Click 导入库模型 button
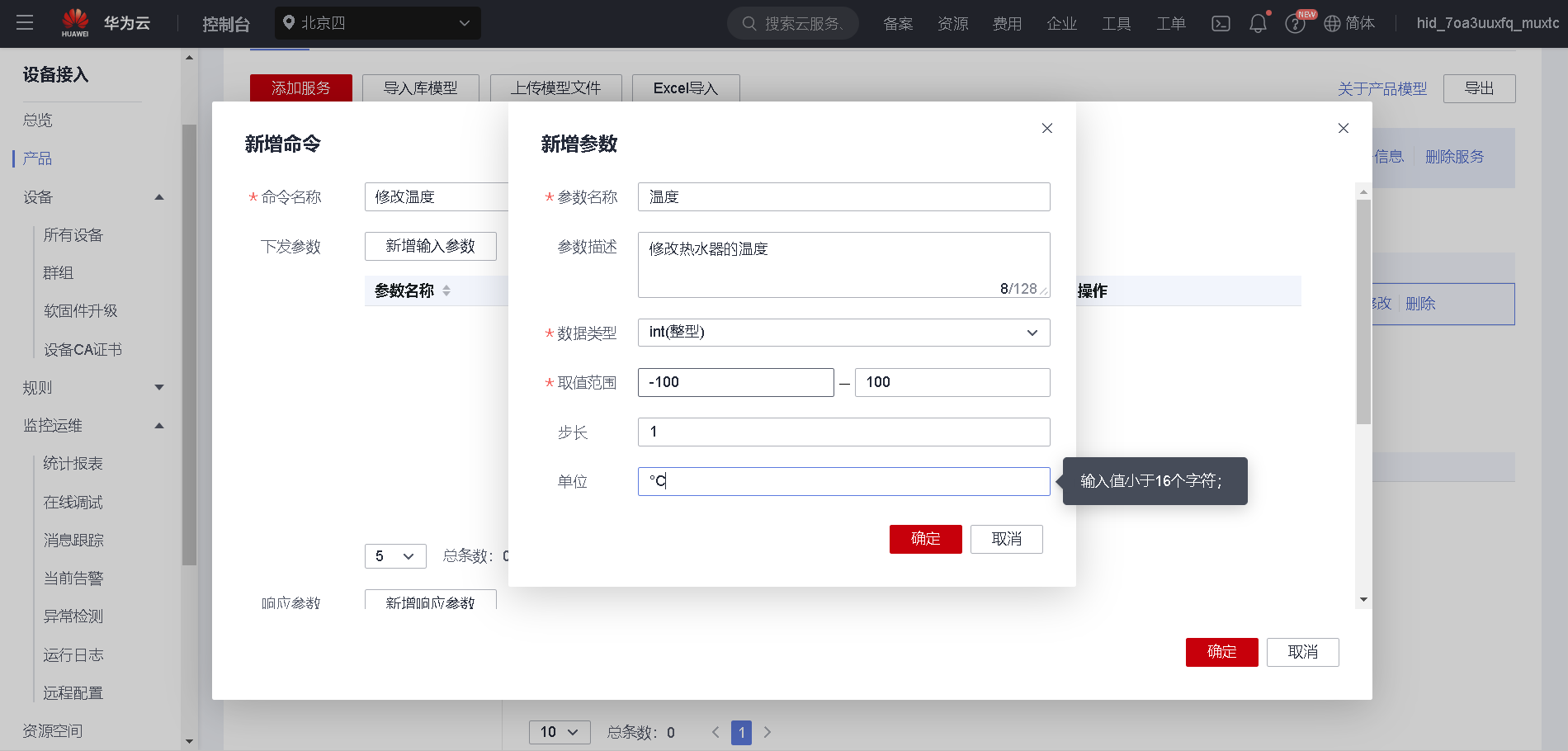This screenshot has height=751, width=1568. coord(421,88)
